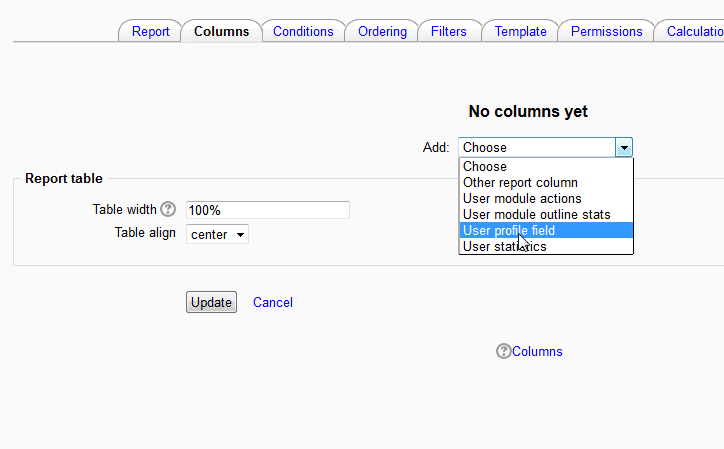Image resolution: width=724 pixels, height=449 pixels.
Task: Open the Conditions tab
Action: [303, 31]
